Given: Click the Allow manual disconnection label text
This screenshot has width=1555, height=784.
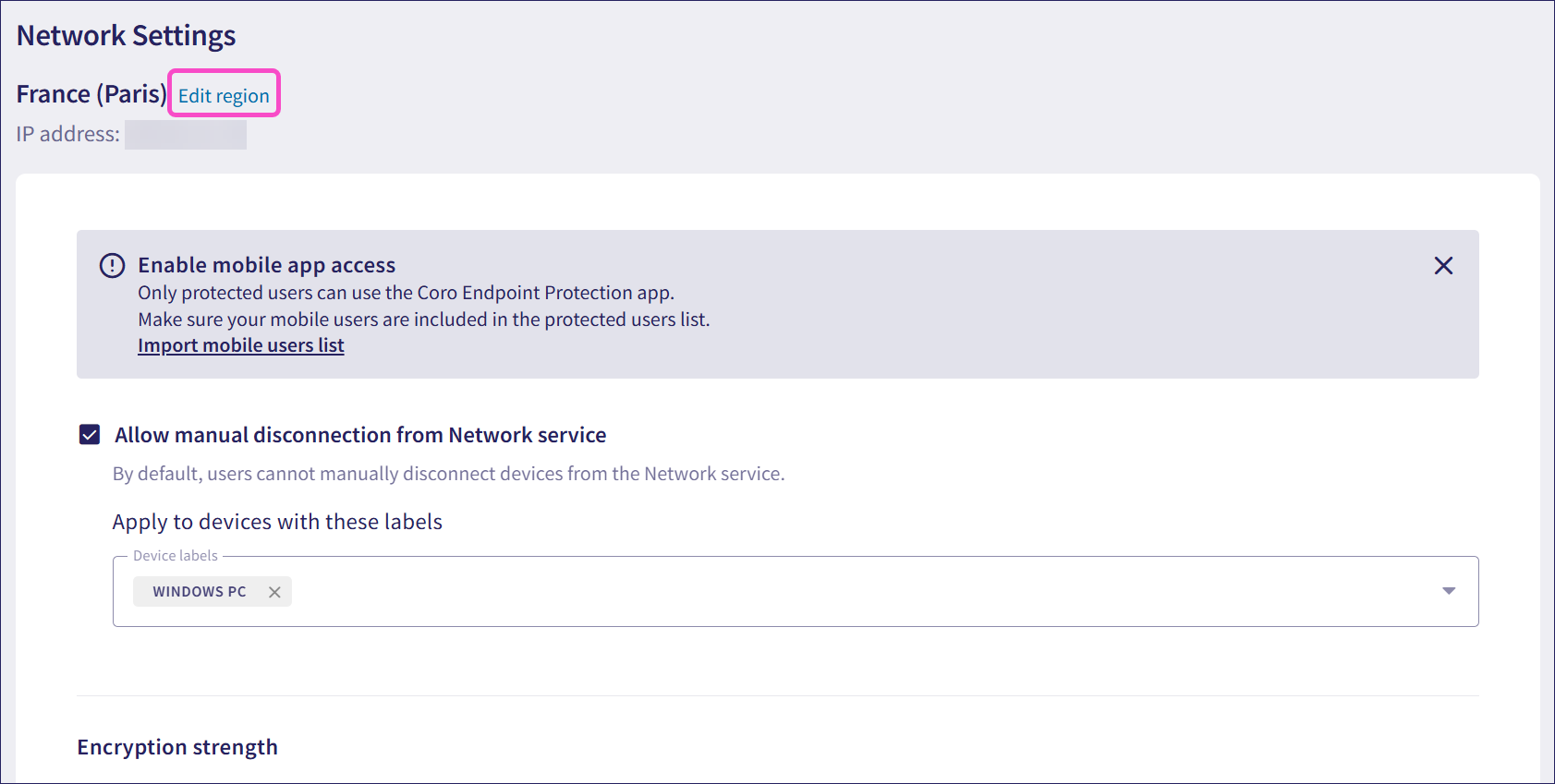Looking at the screenshot, I should (360, 435).
